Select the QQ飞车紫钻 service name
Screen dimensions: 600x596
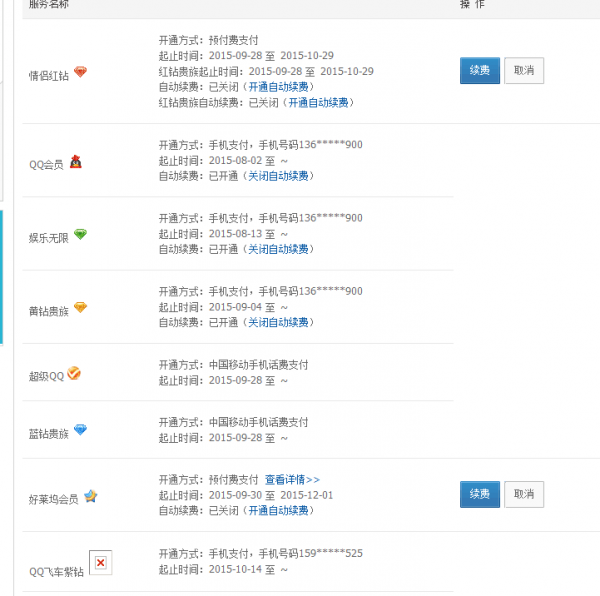(56, 572)
